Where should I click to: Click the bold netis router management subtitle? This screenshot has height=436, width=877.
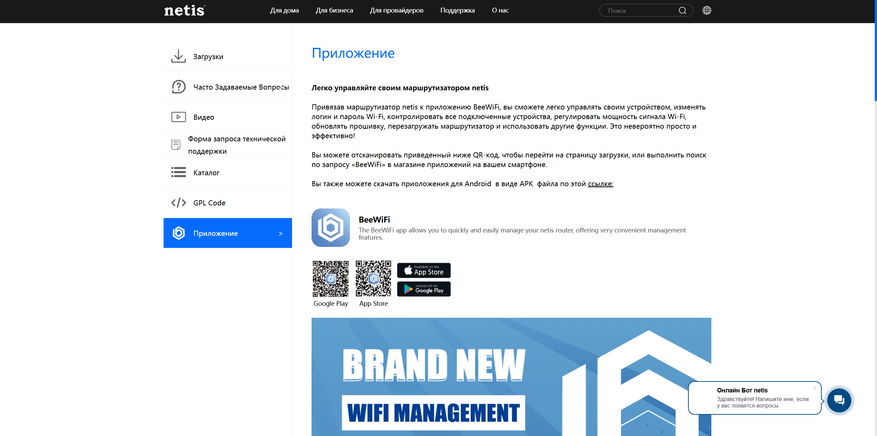(400, 88)
